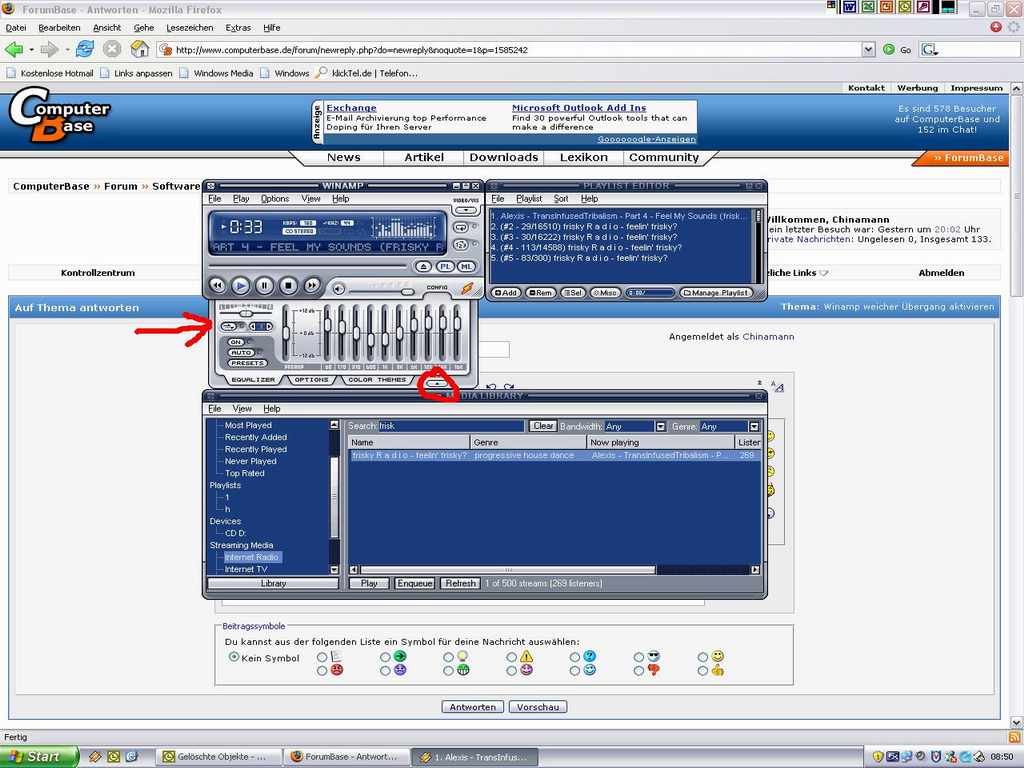Click the Media Library Search field
The height and width of the screenshot is (768, 1024).
[x=451, y=426]
